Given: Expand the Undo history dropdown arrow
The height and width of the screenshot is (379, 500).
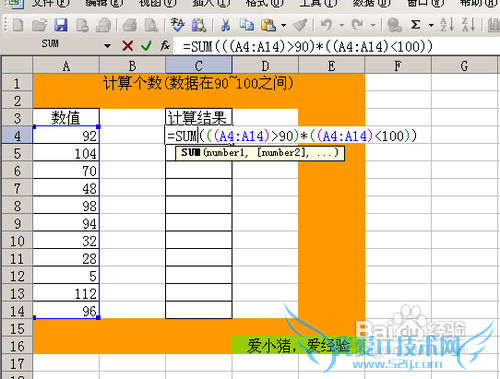Looking at the screenshot, I should click(342, 25).
